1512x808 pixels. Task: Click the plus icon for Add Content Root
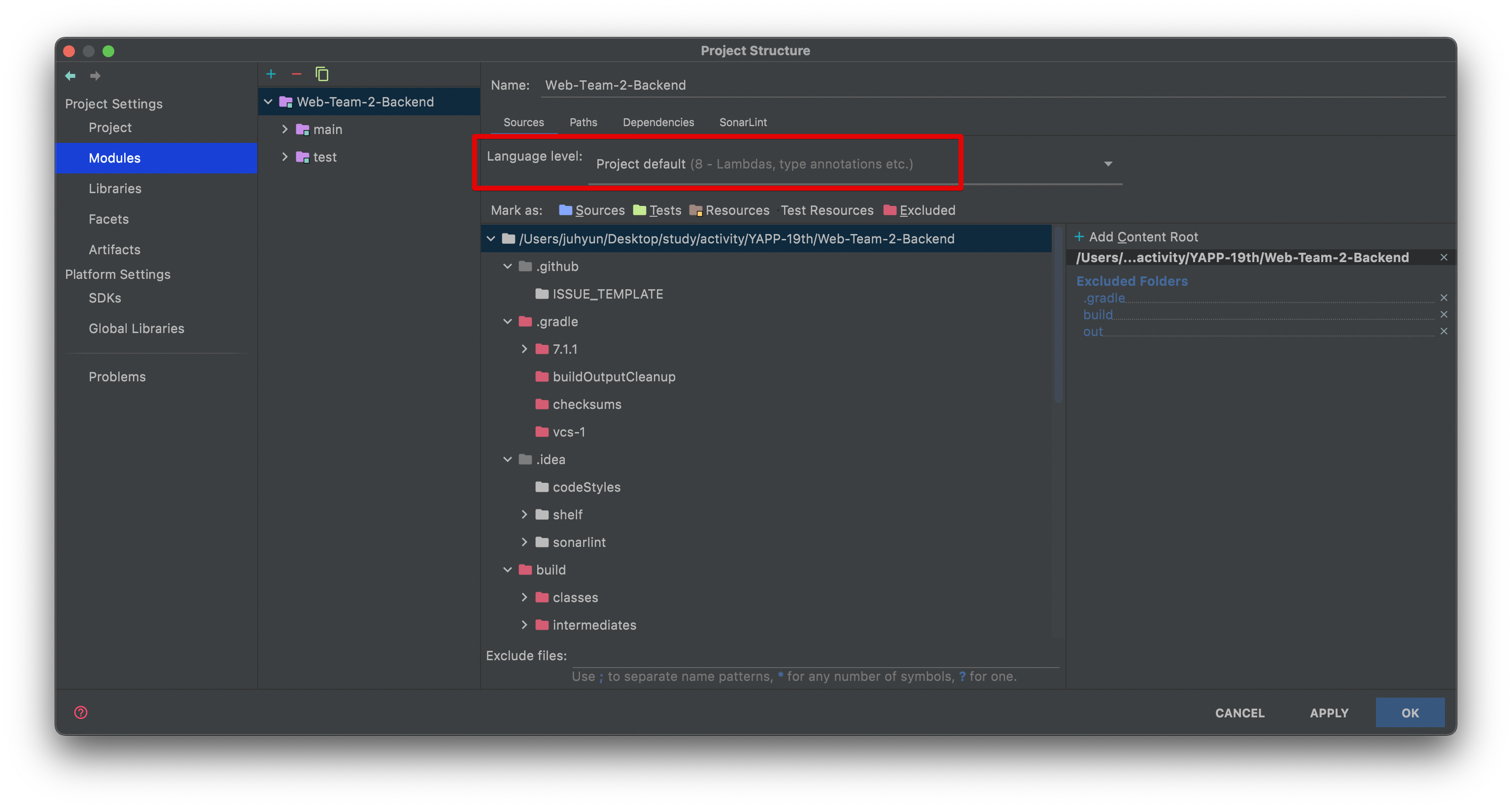point(1079,236)
